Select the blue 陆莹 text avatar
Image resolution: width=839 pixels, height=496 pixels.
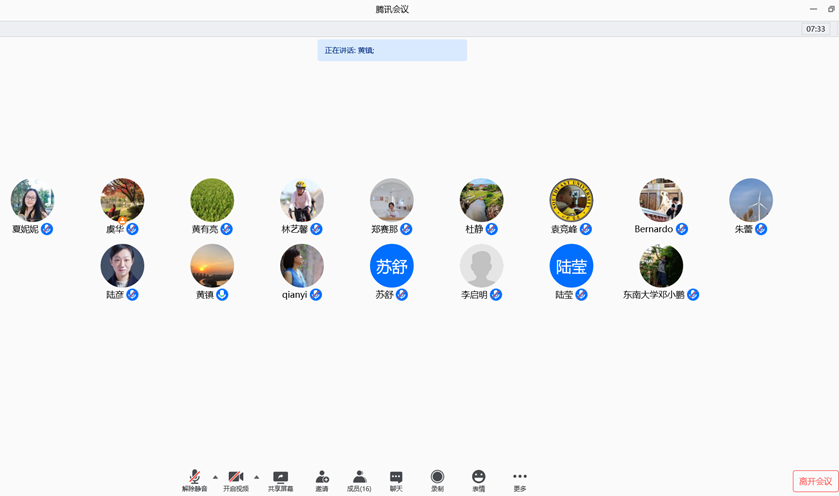click(x=571, y=266)
